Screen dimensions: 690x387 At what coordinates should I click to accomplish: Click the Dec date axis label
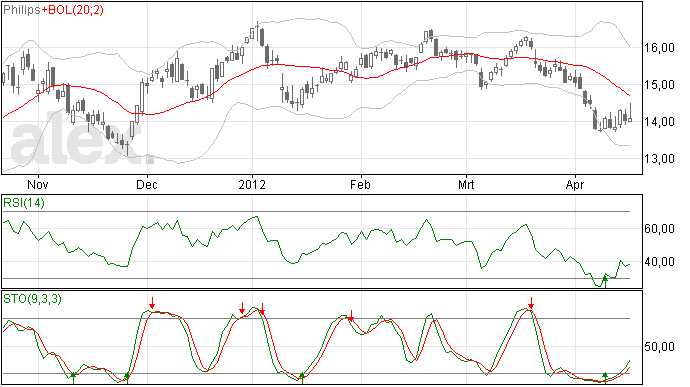[x=147, y=184]
